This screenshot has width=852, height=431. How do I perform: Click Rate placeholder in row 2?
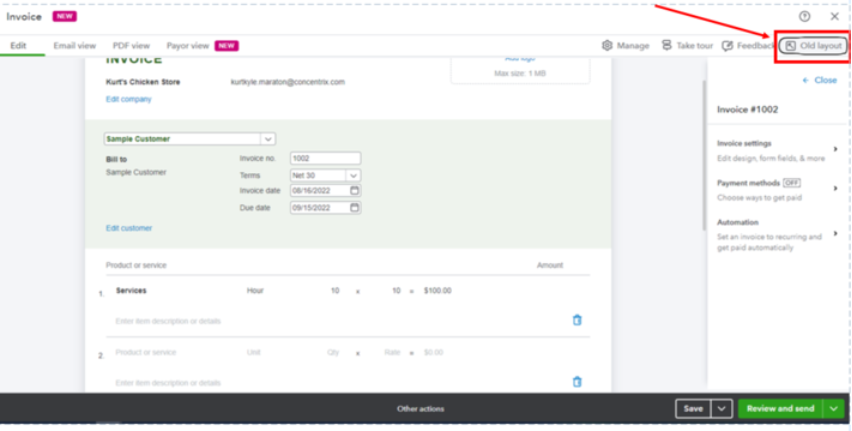pyautogui.click(x=392, y=352)
